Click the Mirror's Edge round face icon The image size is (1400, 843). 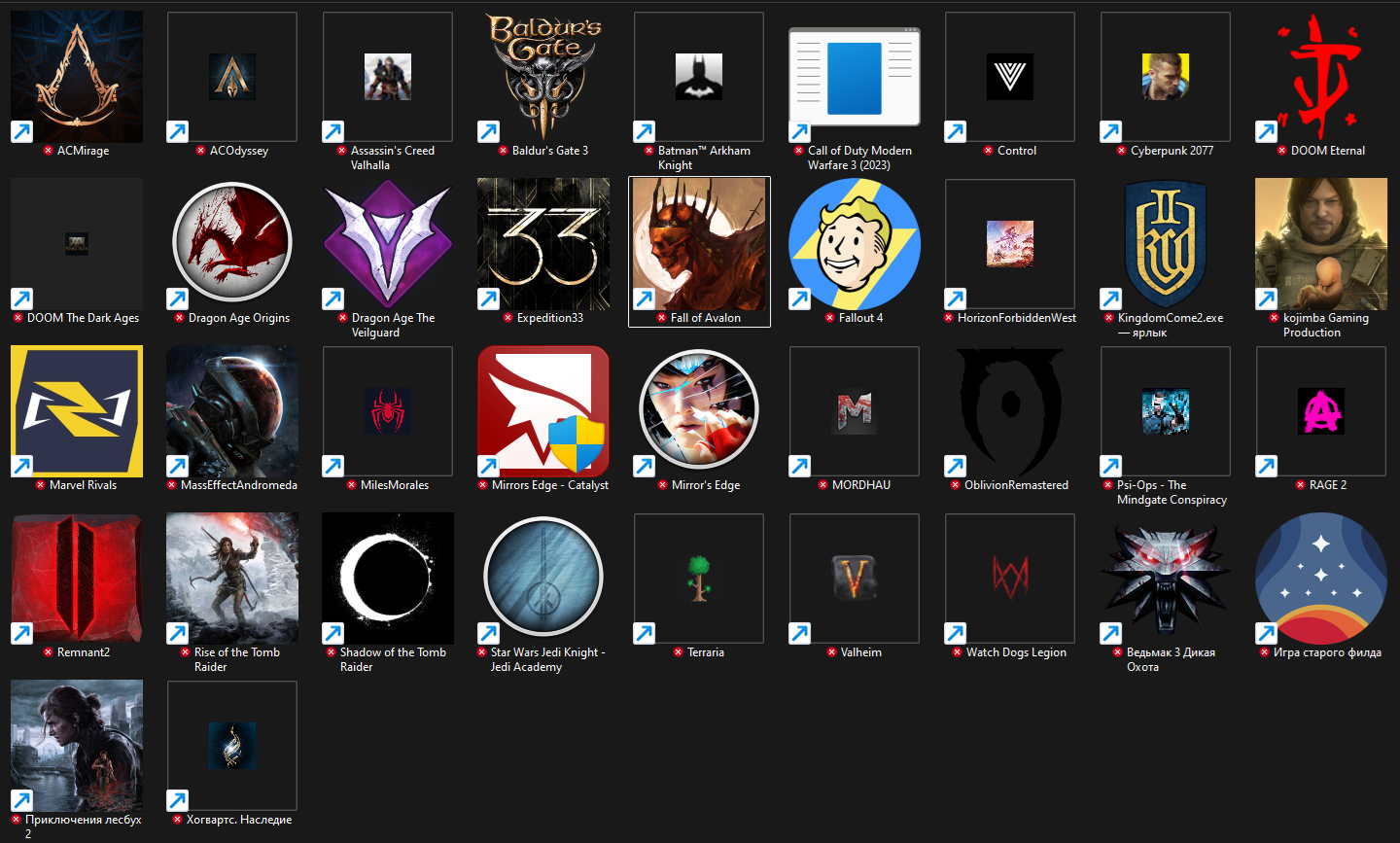point(699,411)
